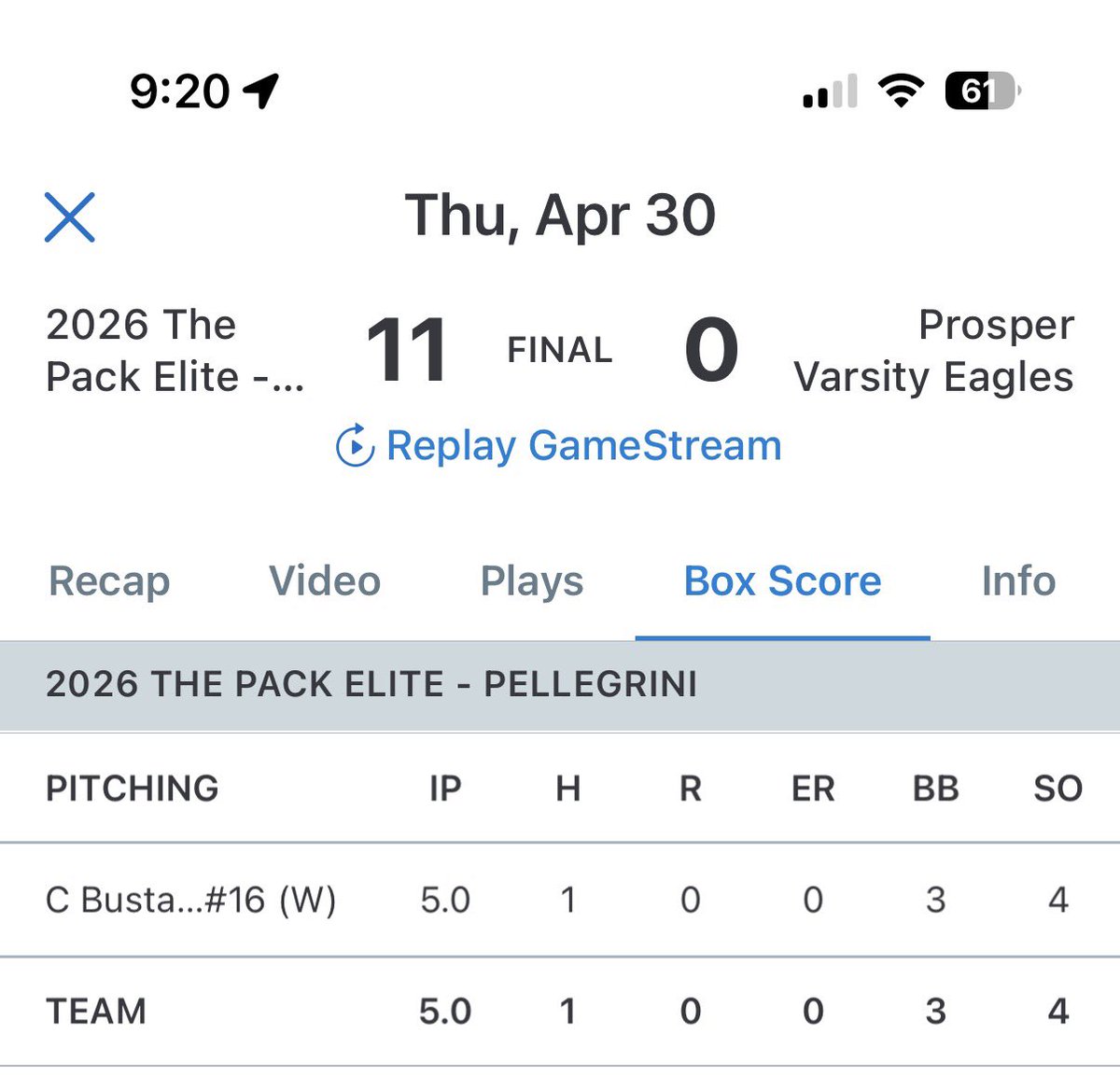Open the Replay GameStream link
This screenshot has height=1076, width=1120.
pos(559,445)
